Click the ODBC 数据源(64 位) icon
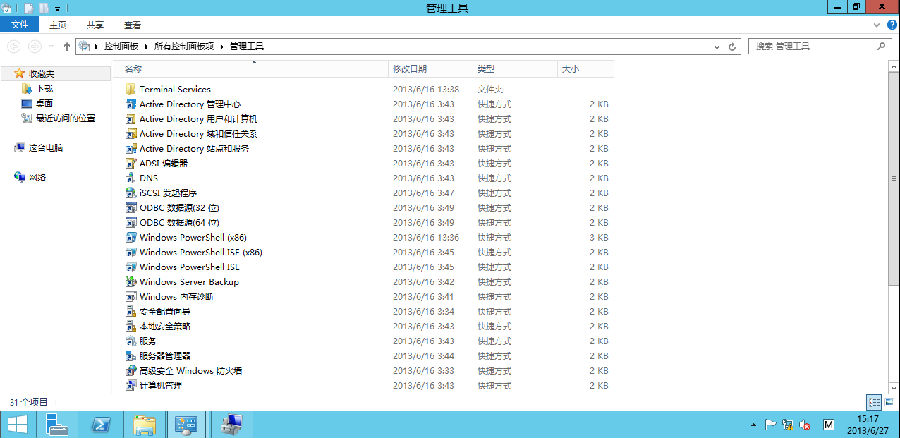The width and height of the screenshot is (900, 438). (x=130, y=222)
